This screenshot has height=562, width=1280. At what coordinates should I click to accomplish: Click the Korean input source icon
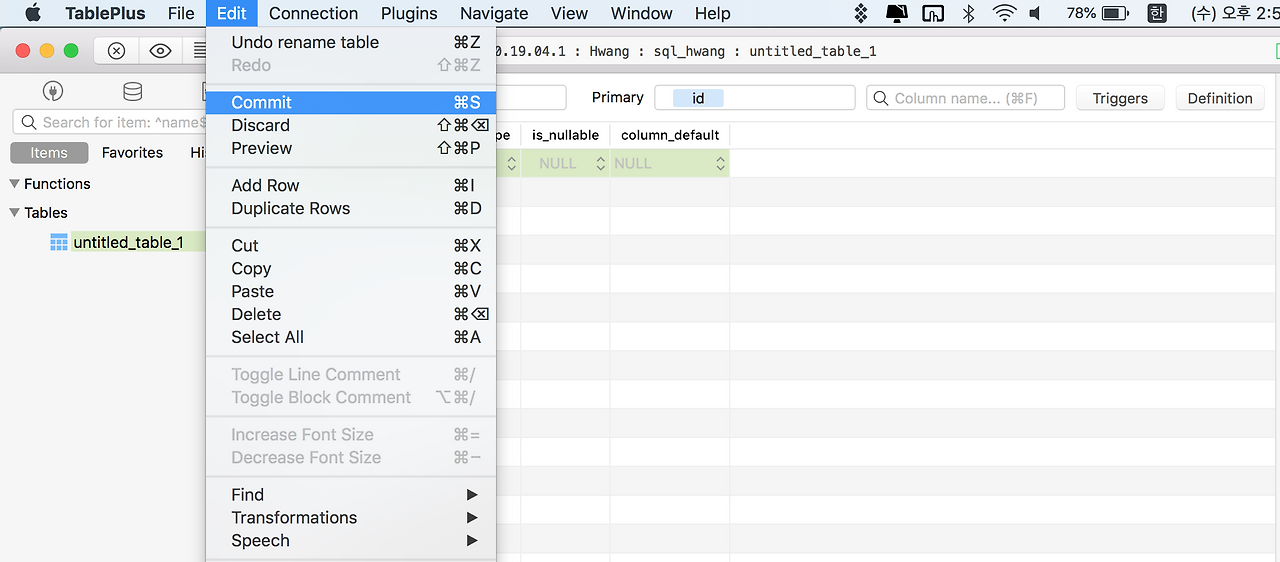pyautogui.click(x=1157, y=13)
